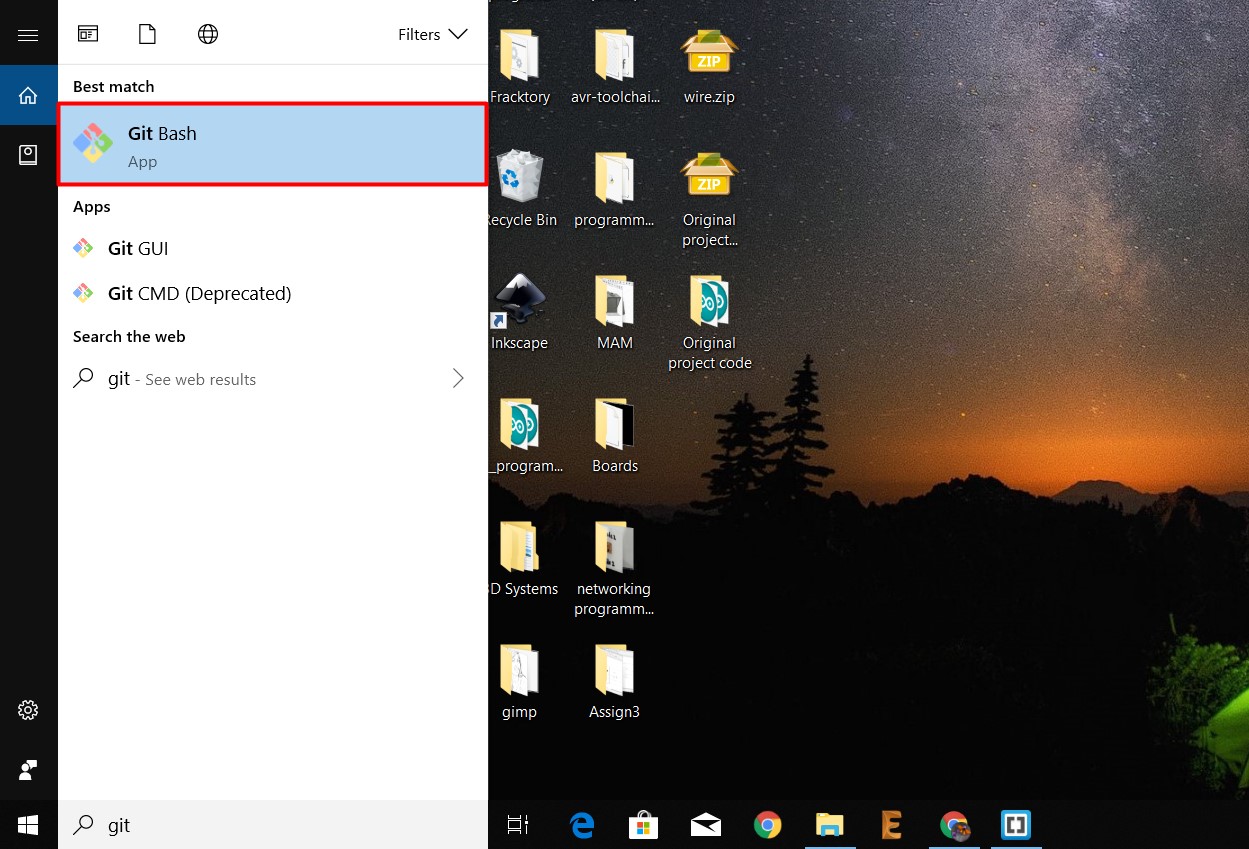Open the Notebook icon in the search sidebar

click(x=28, y=154)
